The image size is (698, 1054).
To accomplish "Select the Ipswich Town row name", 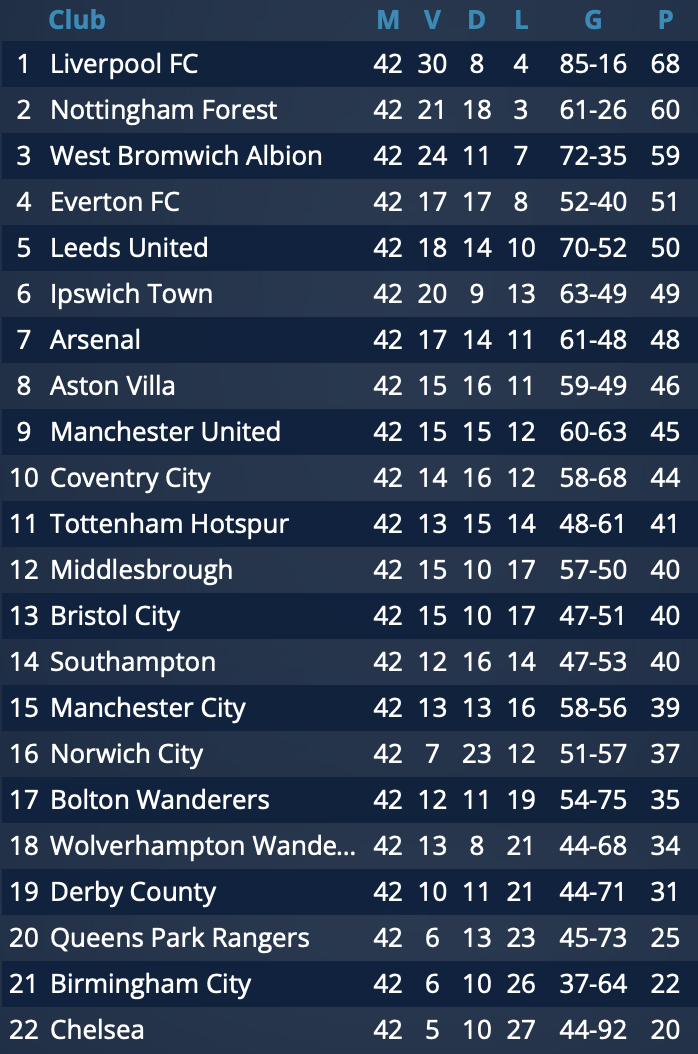I will tap(131, 294).
